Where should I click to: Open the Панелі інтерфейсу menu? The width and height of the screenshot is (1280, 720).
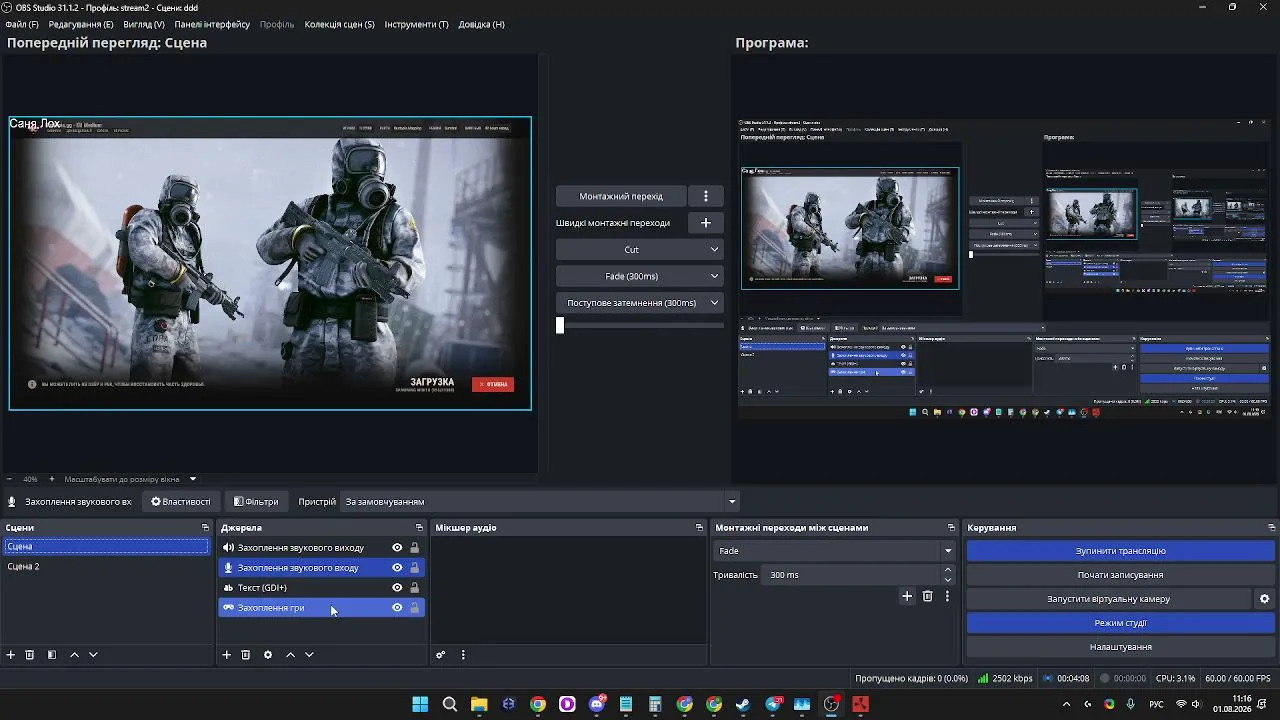(x=212, y=24)
